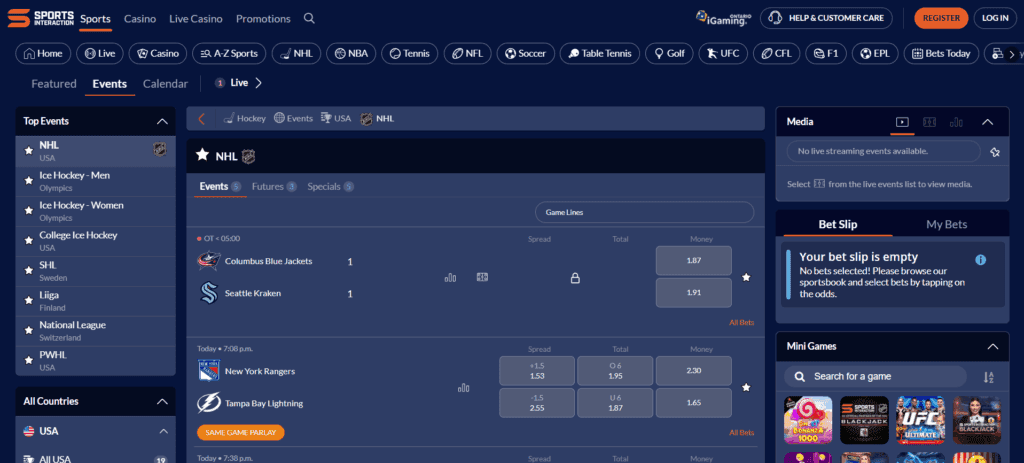The width and height of the screenshot is (1024, 463).
Task: Click the Sports Interaction logo
Action: click(x=40, y=18)
